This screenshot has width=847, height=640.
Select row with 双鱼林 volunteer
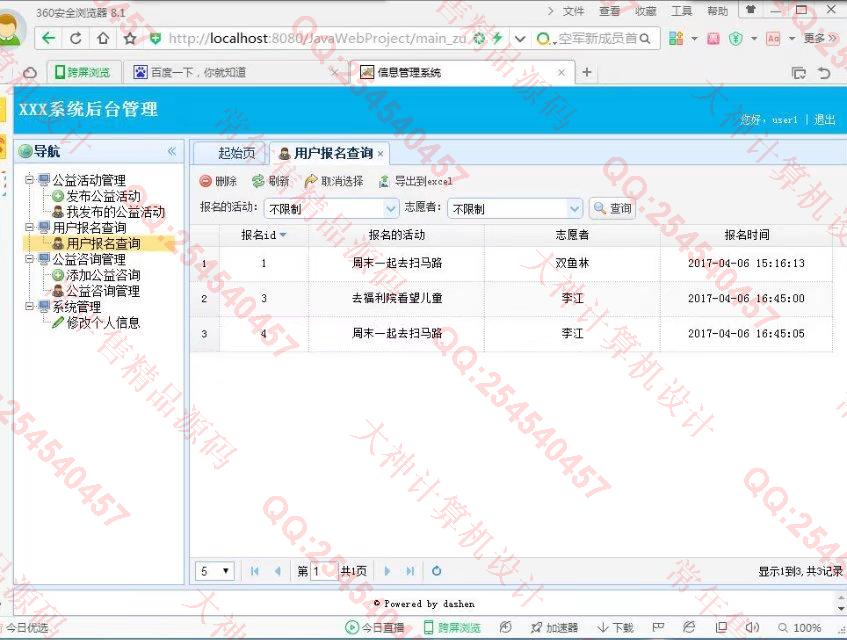click(511, 264)
